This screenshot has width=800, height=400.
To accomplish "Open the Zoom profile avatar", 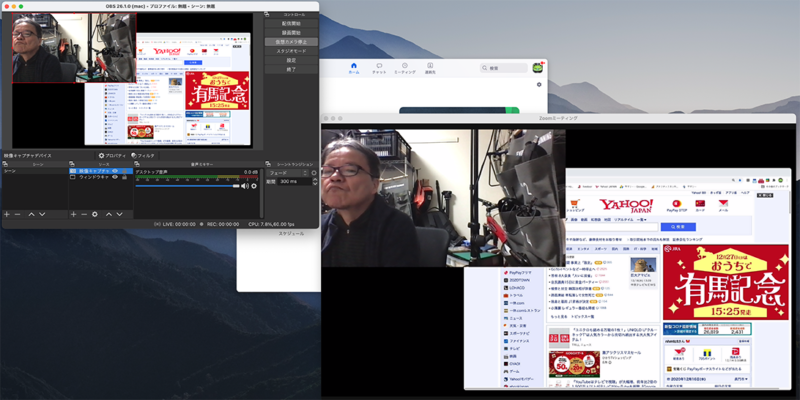I will [x=537, y=67].
